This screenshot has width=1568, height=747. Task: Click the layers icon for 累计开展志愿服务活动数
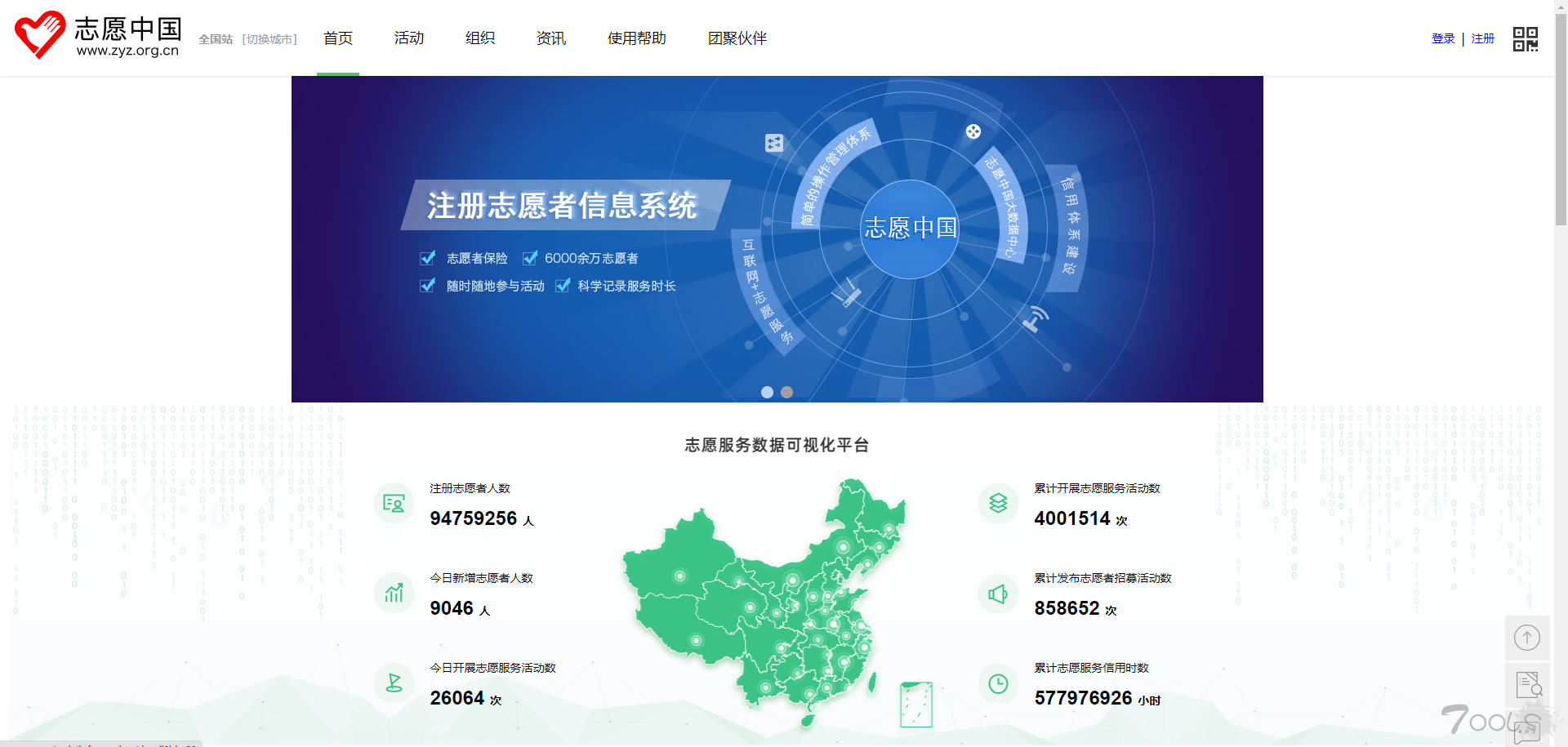(x=998, y=504)
